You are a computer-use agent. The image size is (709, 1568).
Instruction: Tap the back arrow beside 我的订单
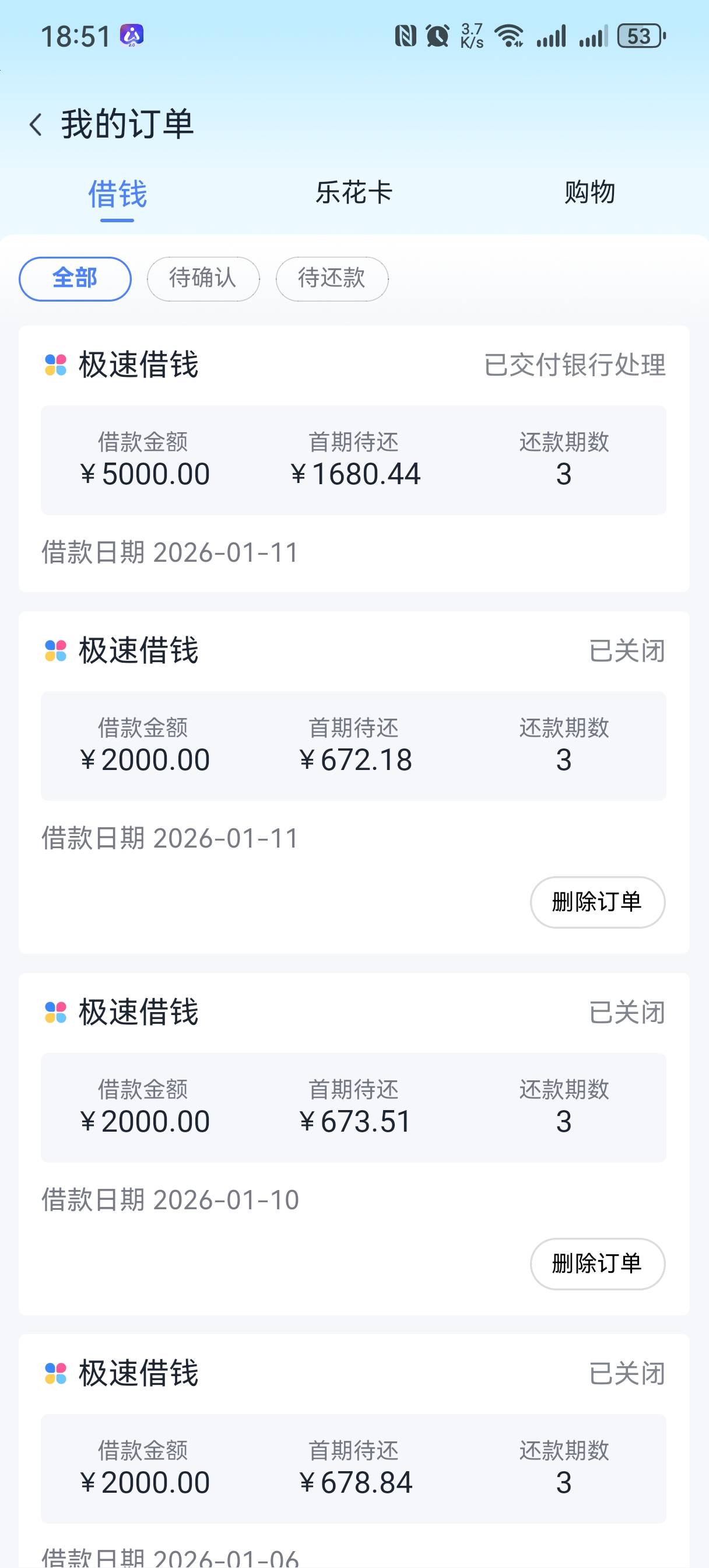(36, 125)
